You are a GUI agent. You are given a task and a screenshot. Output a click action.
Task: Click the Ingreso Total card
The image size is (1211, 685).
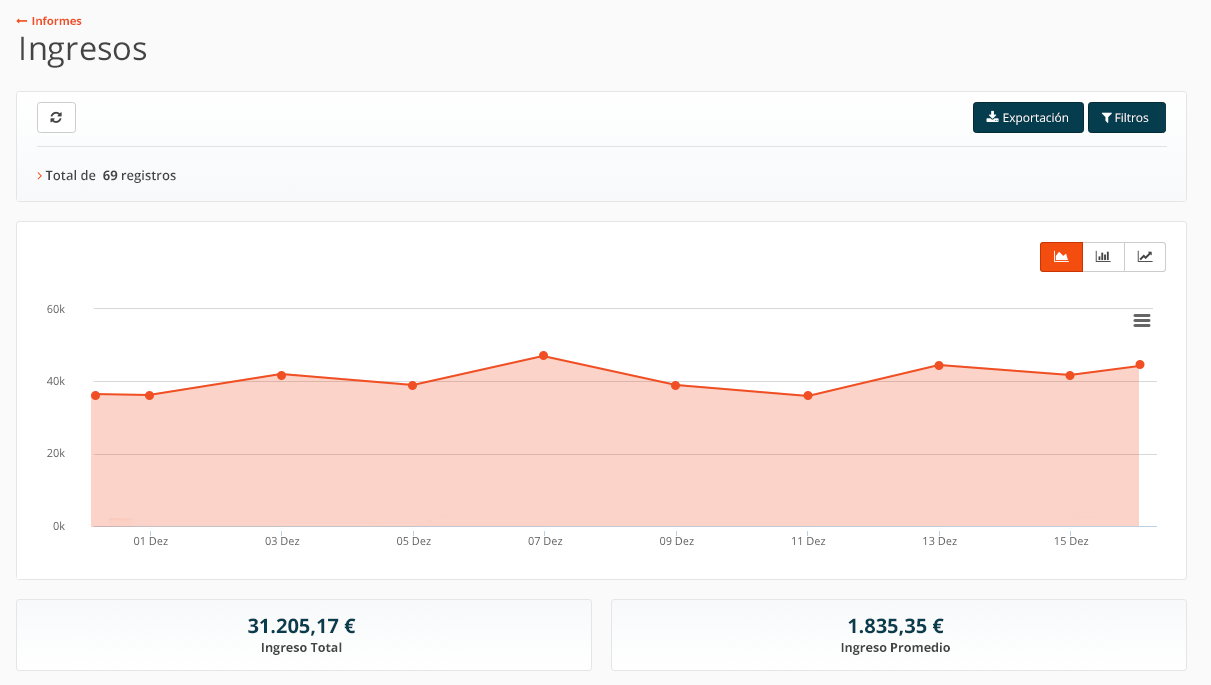303,635
